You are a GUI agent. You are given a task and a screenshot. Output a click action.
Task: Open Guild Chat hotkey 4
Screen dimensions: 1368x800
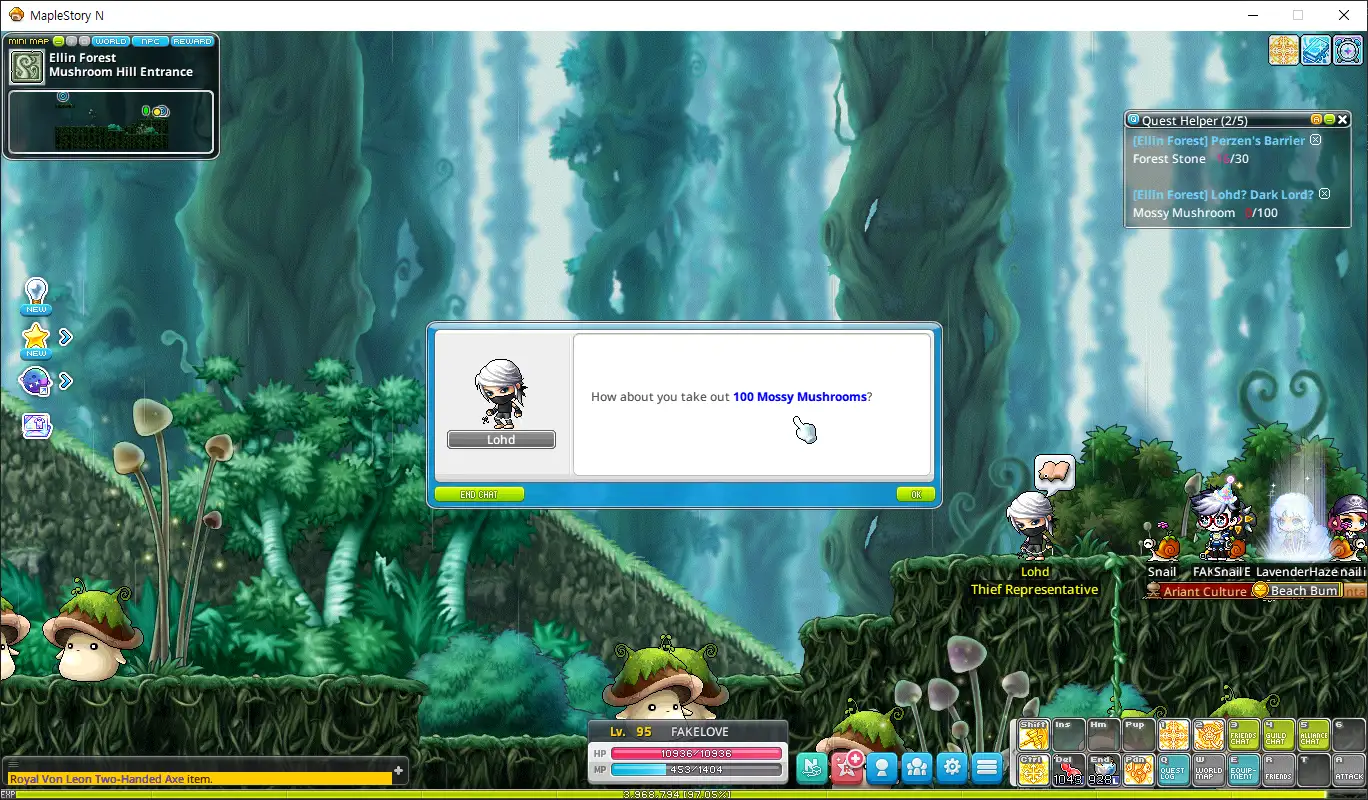click(1279, 735)
